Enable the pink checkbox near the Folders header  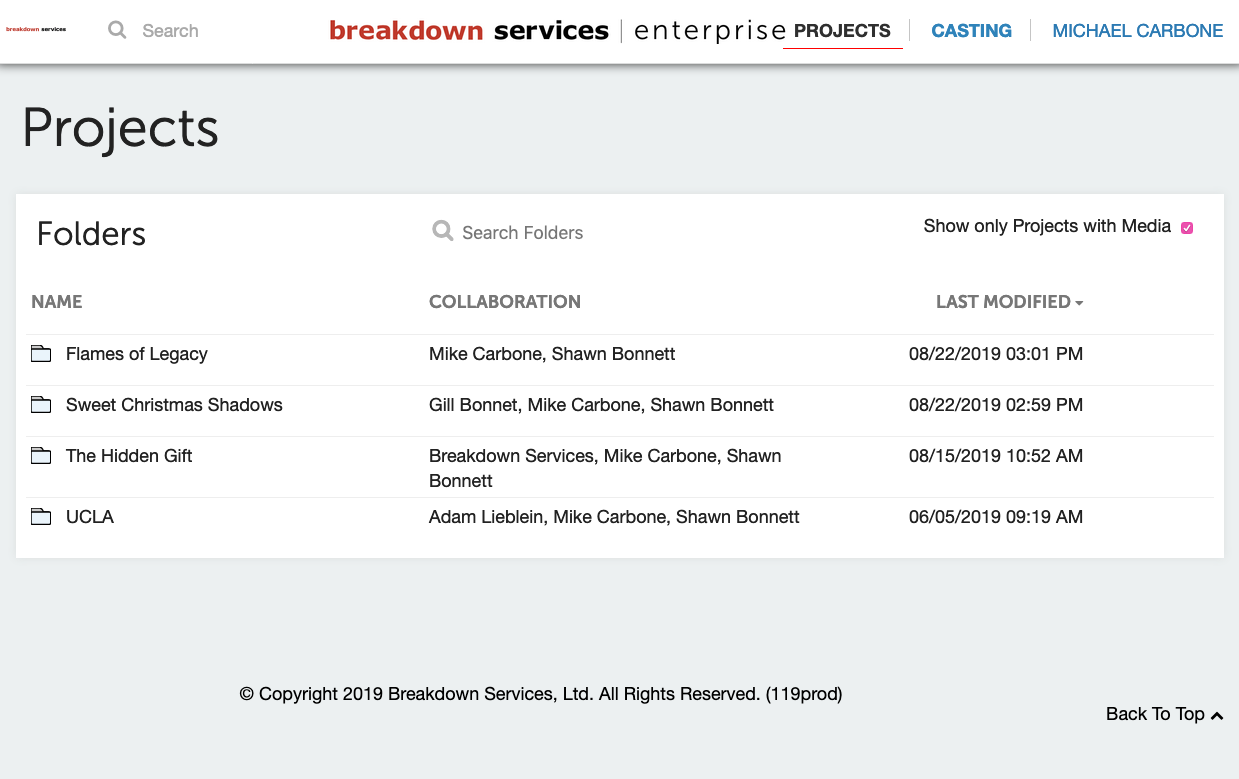pyautogui.click(x=1187, y=228)
